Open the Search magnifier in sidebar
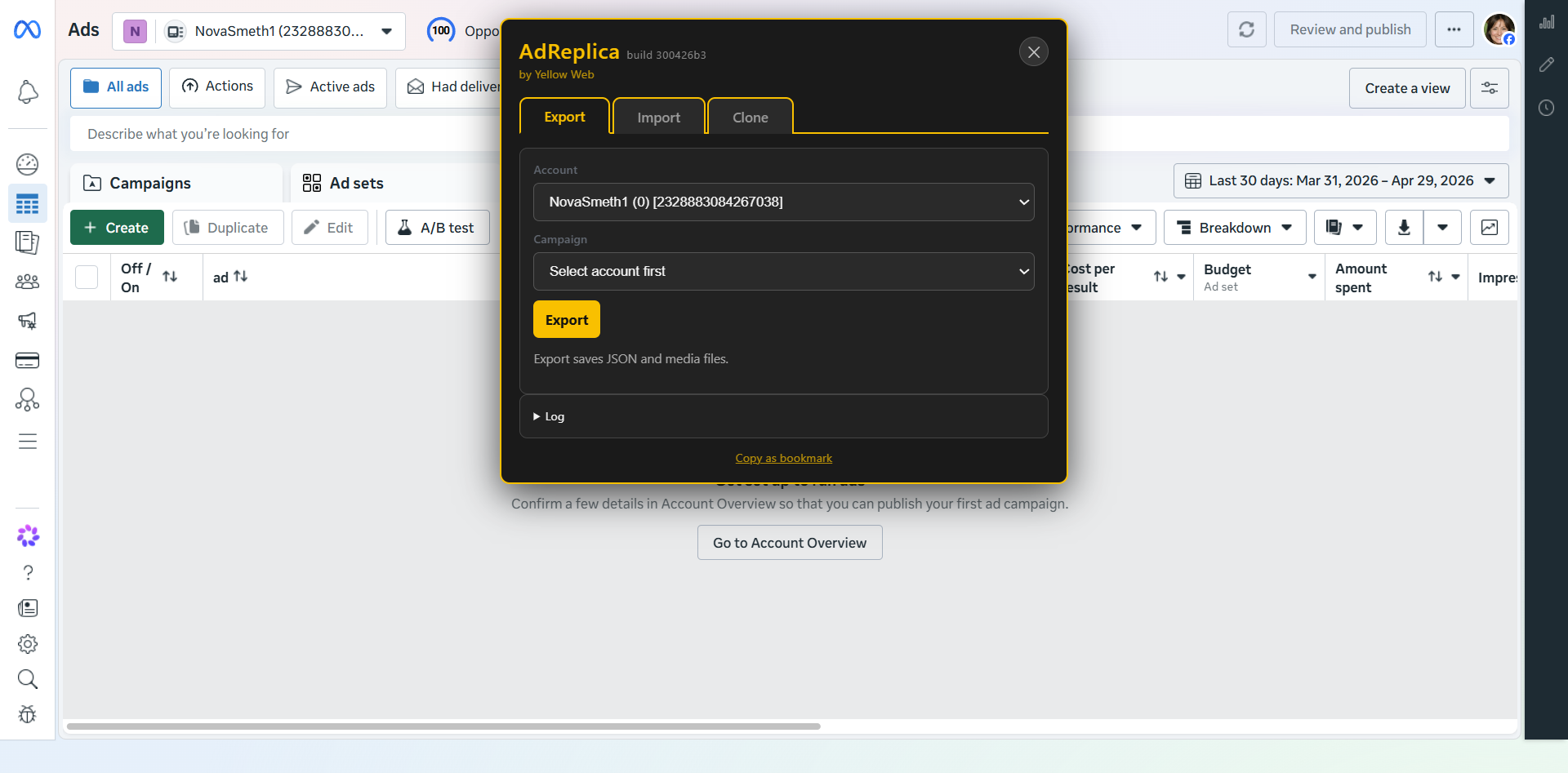Screen dimensions: 1568x773 [28, 679]
